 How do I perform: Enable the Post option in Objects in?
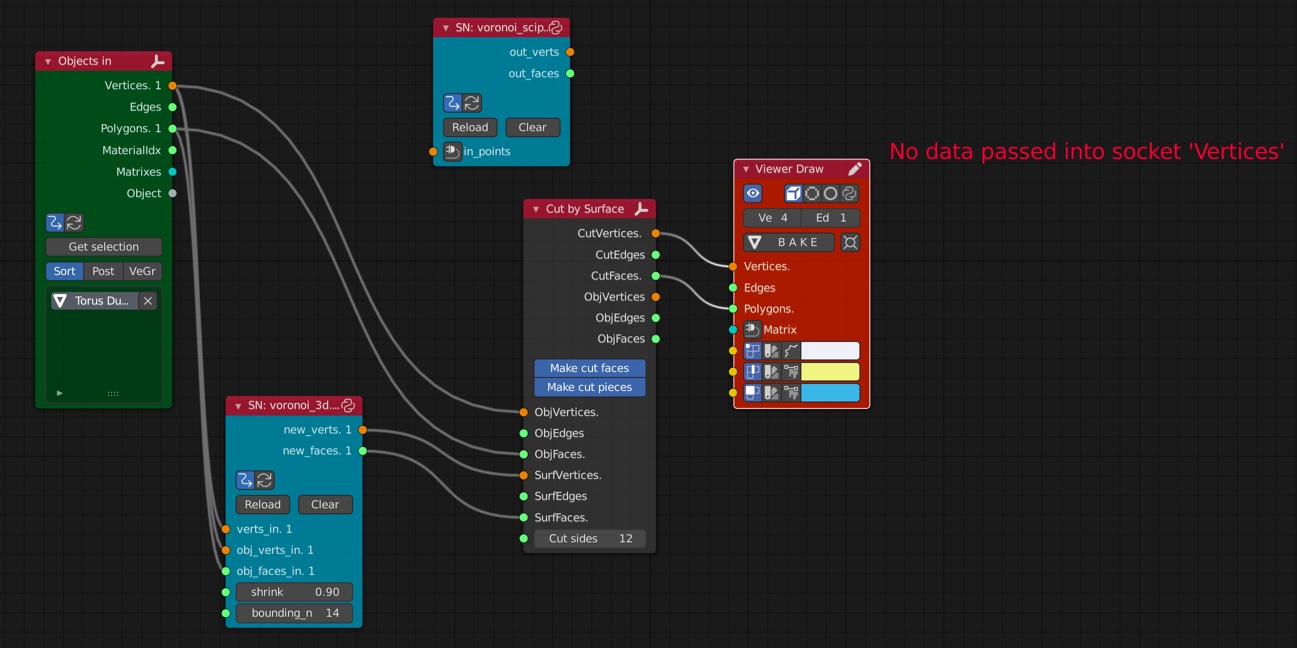pos(103,271)
